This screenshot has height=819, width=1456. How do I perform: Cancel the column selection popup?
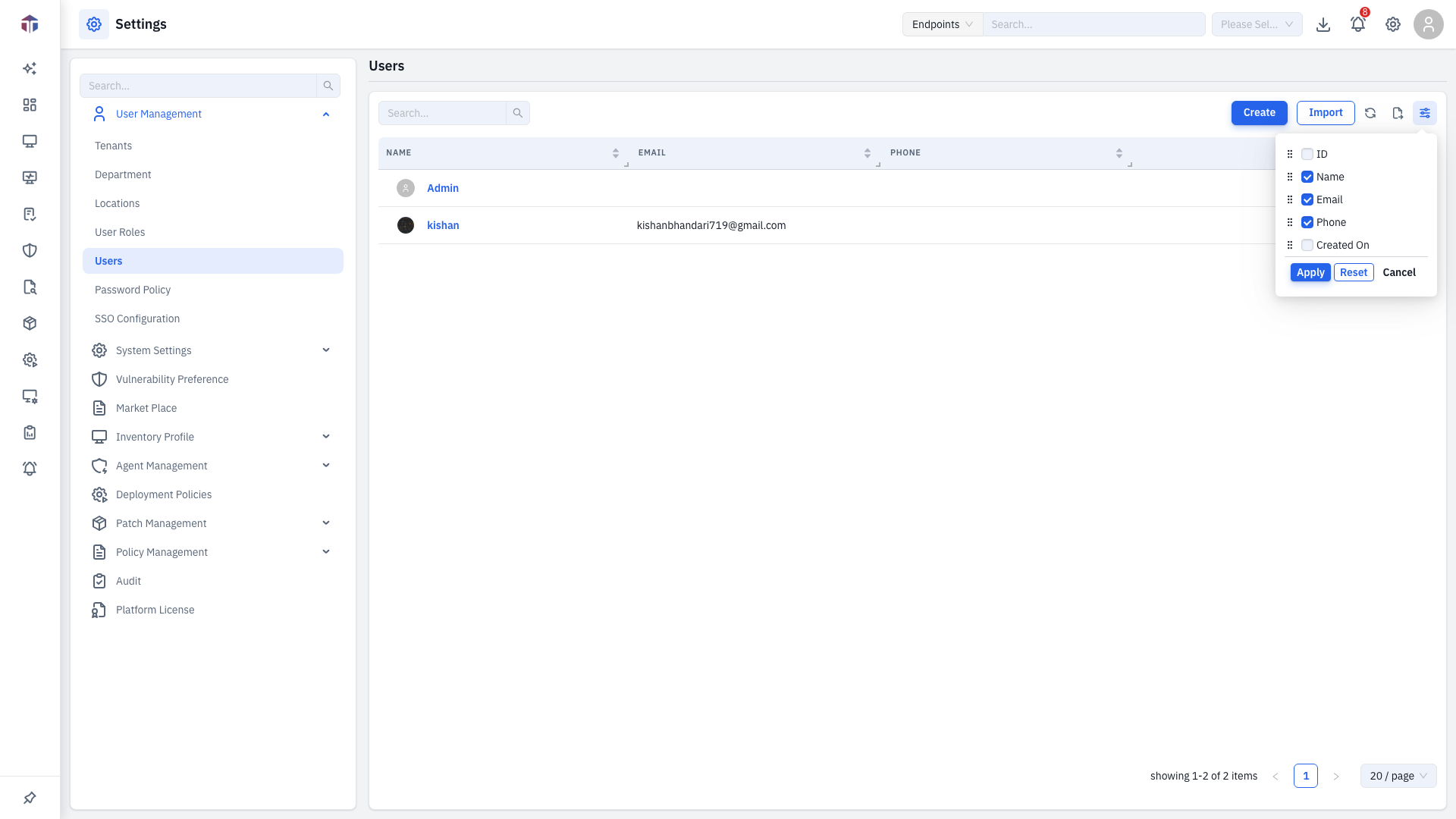[x=1399, y=272]
